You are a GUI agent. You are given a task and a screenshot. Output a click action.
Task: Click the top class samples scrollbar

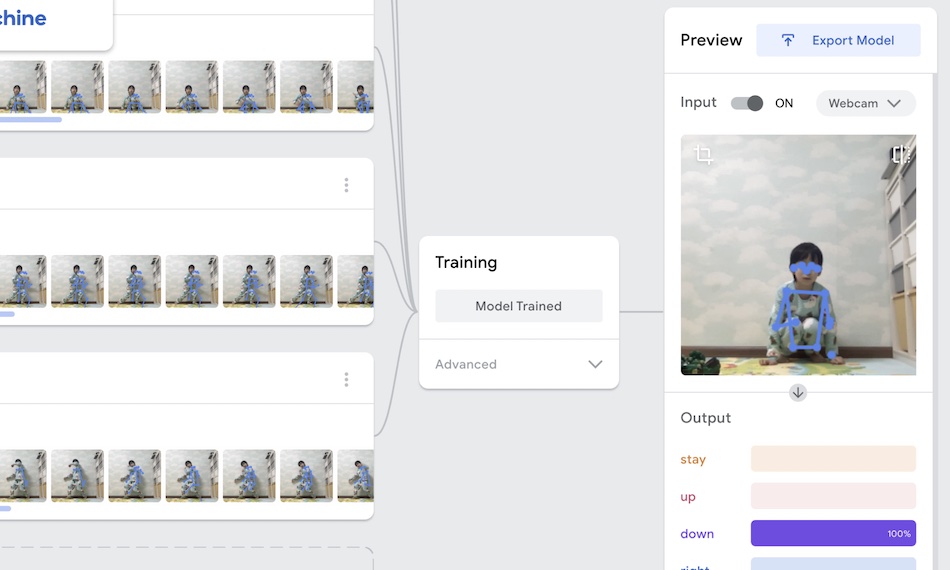point(30,120)
